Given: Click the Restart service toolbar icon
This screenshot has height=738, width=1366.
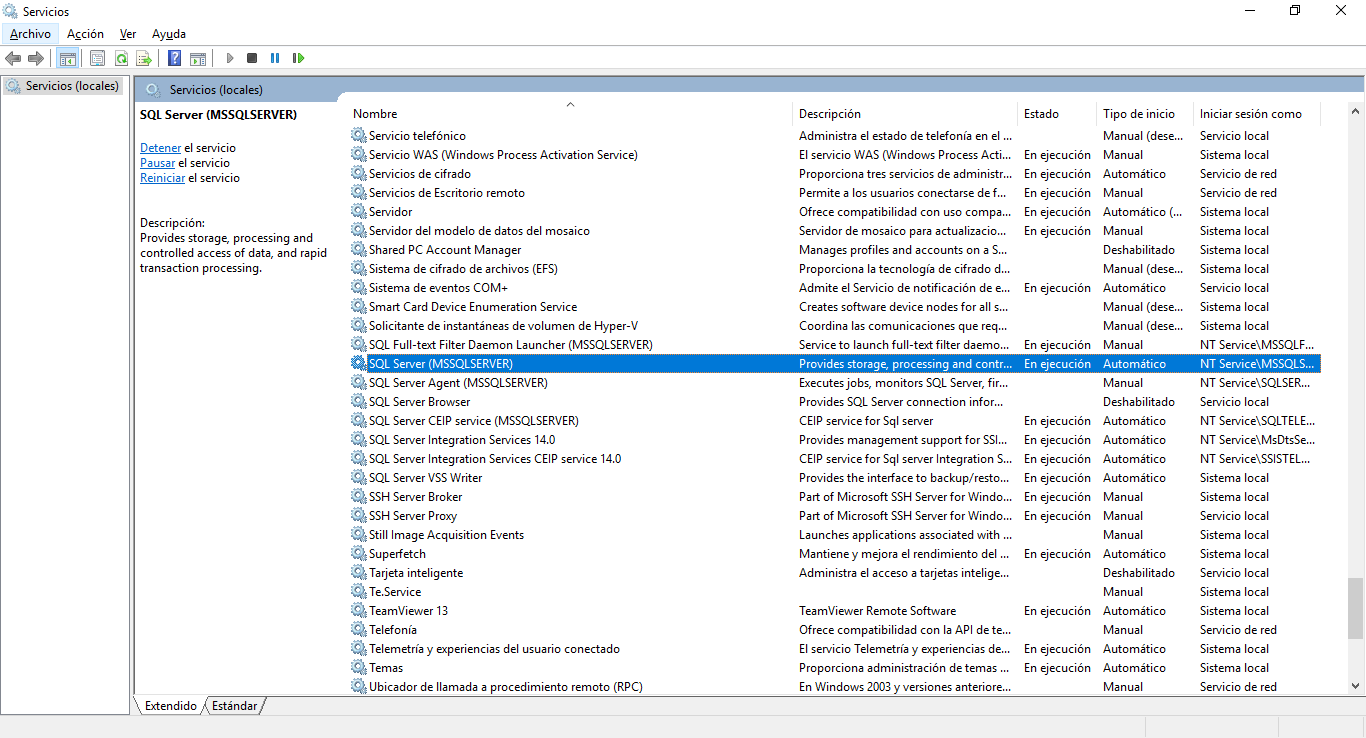Looking at the screenshot, I should (x=298, y=58).
